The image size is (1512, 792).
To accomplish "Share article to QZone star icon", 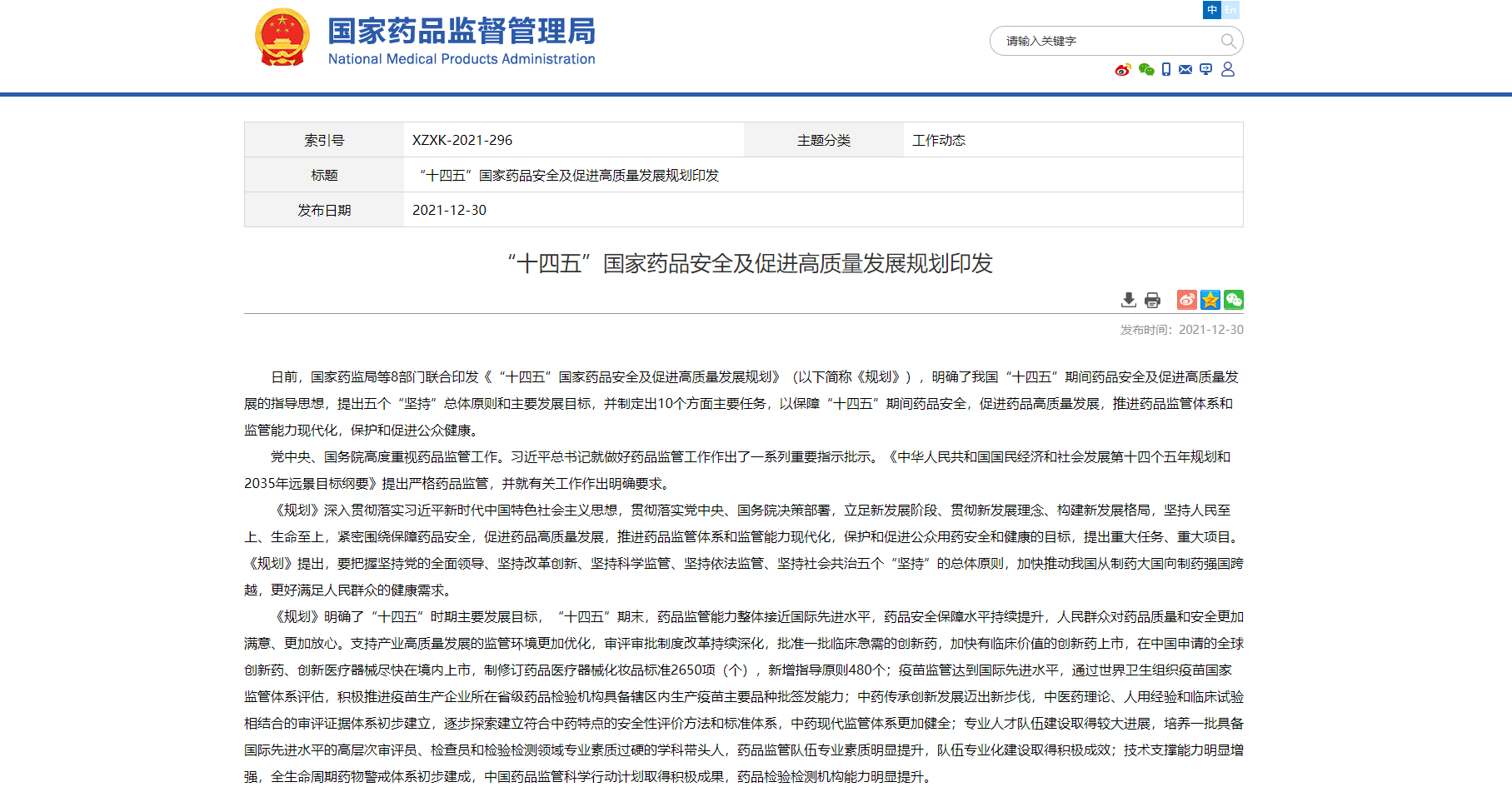I will click(x=1210, y=300).
